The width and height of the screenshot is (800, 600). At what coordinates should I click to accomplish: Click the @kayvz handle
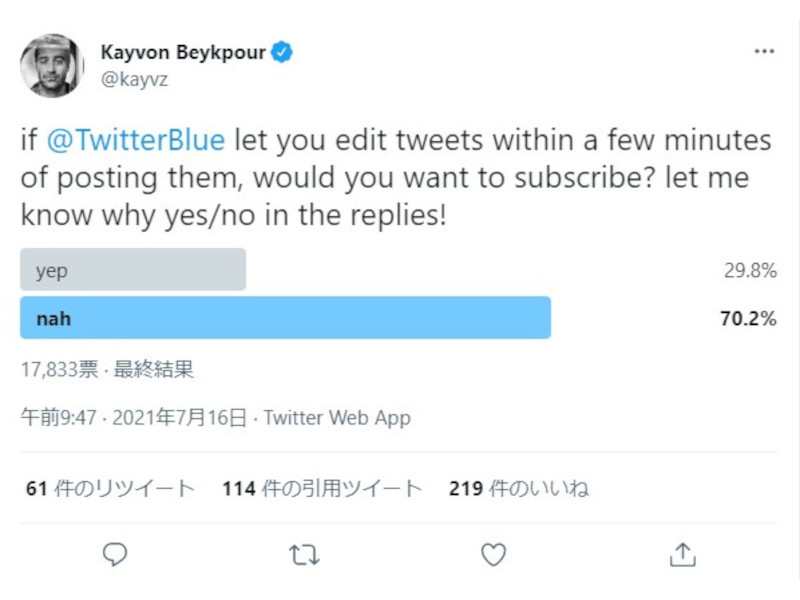coord(134,80)
